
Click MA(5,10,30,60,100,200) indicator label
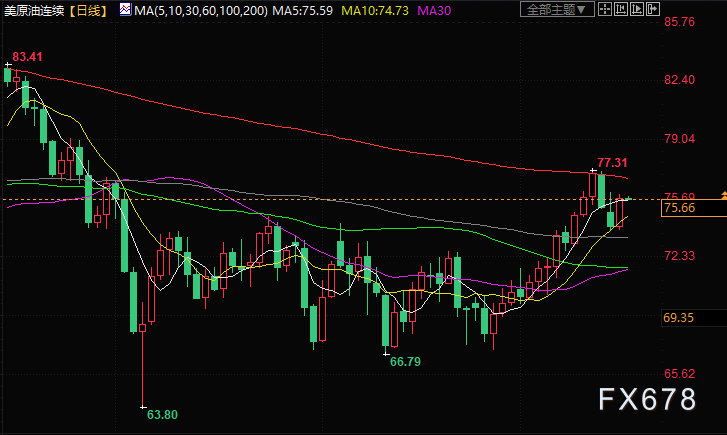pyautogui.click(x=201, y=11)
